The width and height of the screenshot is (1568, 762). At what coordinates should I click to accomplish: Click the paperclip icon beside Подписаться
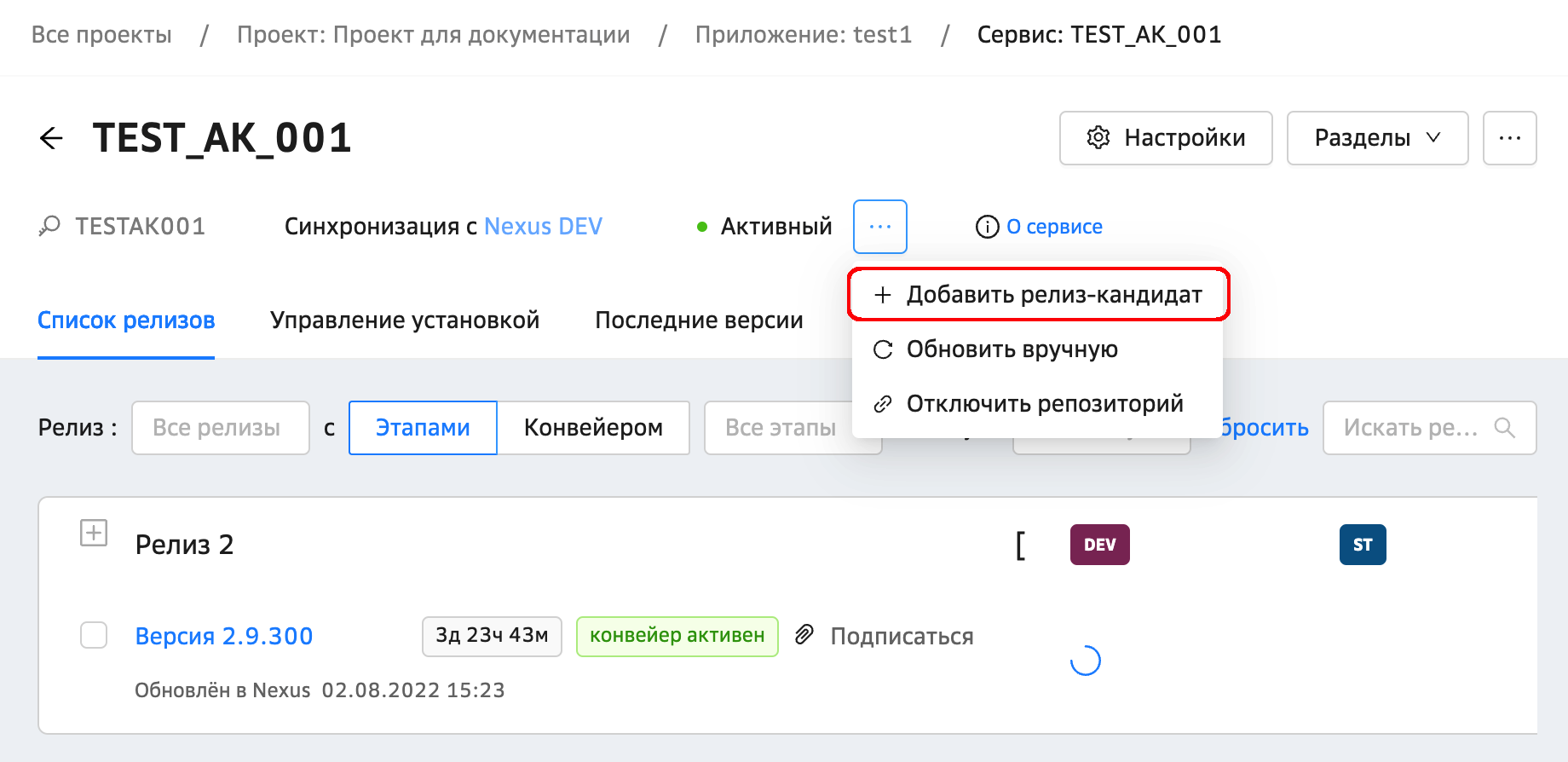[x=804, y=635]
